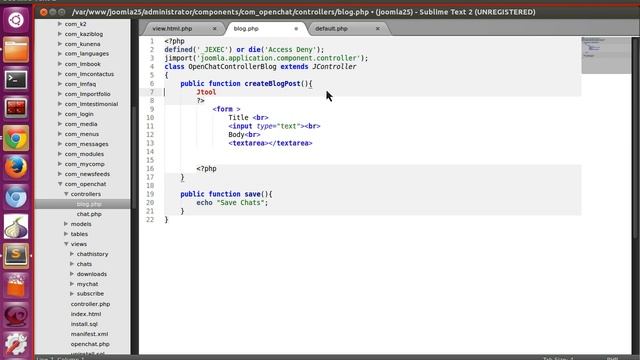Expand com_login folder arrow
640x360 pixels.
click(x=60, y=114)
